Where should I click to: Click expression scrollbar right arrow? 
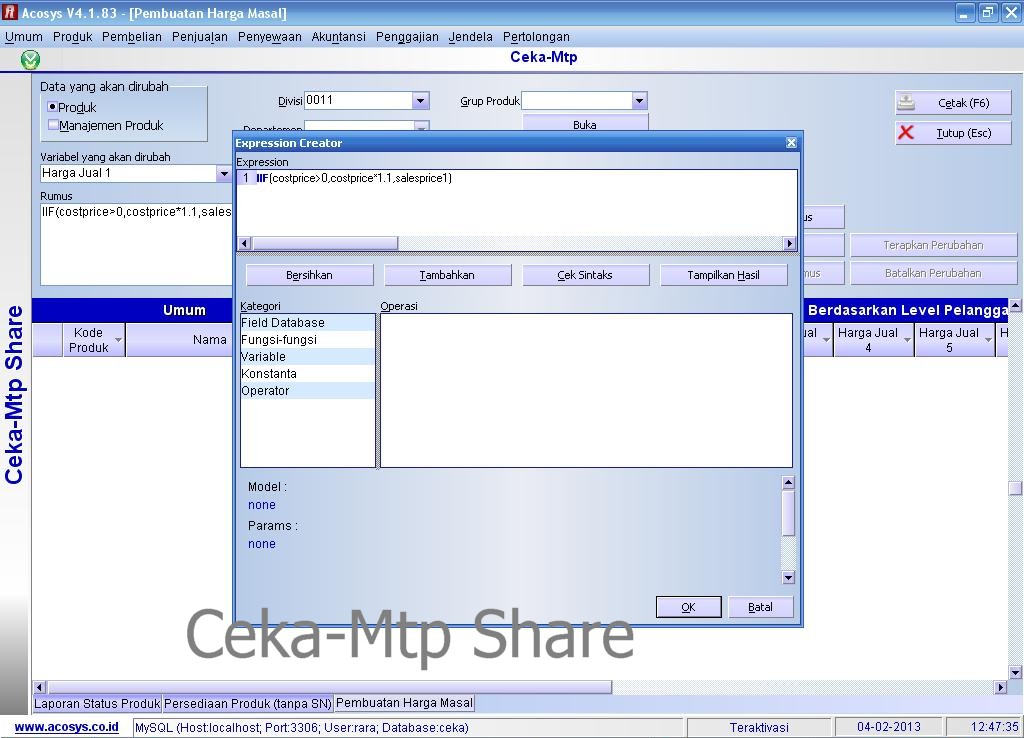[x=790, y=244]
